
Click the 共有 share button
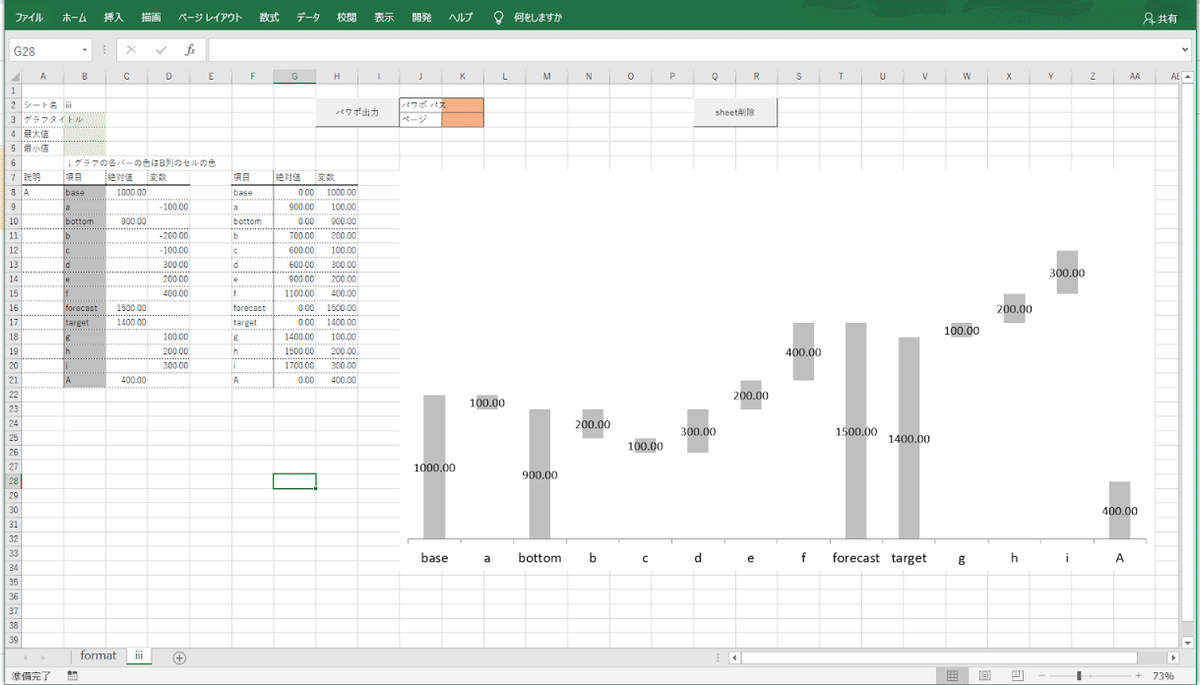[x=1160, y=18]
